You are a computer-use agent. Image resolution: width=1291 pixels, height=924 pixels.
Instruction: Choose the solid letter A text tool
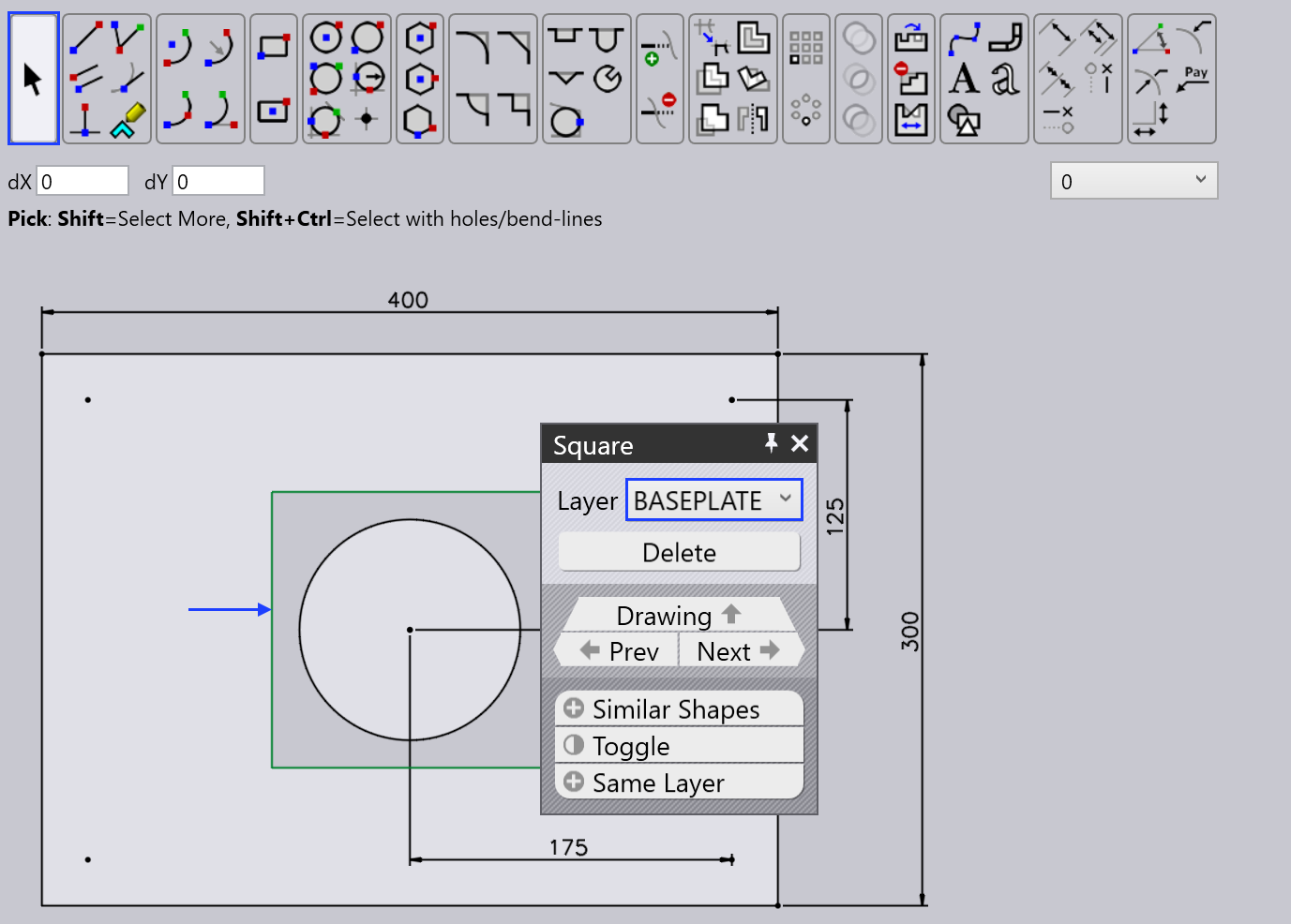(x=964, y=79)
